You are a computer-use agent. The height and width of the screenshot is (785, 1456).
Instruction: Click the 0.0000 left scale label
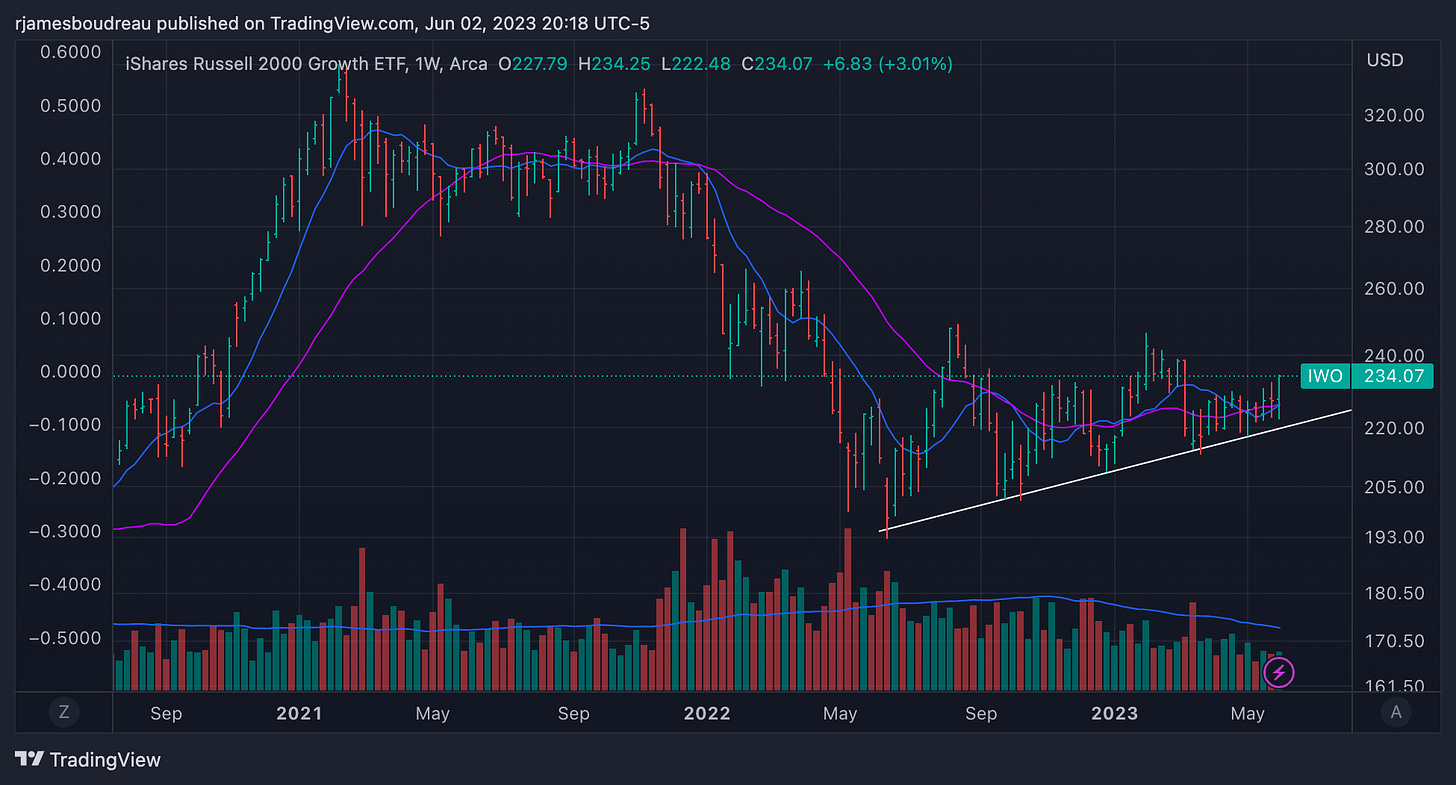(x=72, y=372)
